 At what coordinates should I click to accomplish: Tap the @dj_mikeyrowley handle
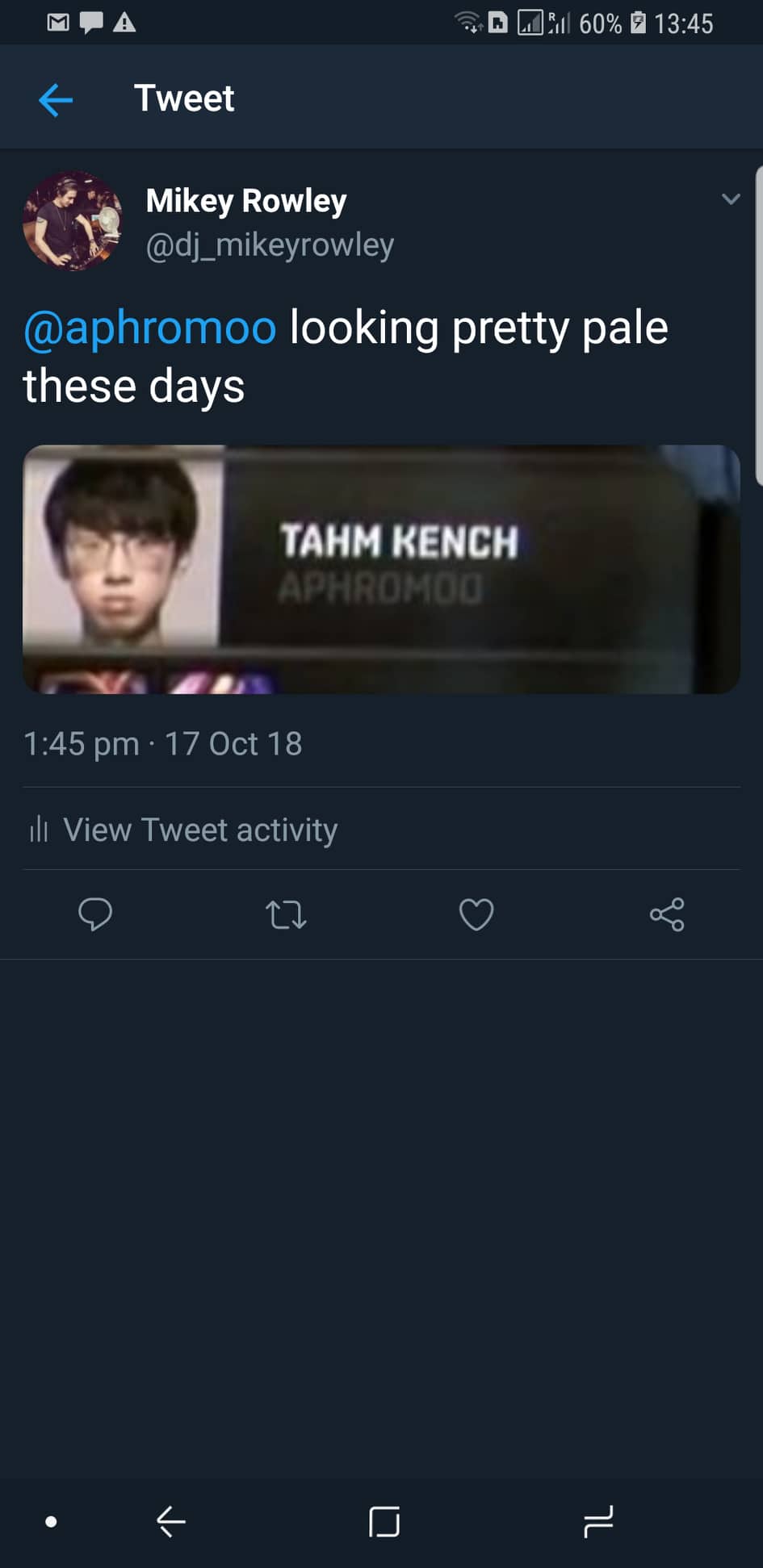click(x=270, y=245)
